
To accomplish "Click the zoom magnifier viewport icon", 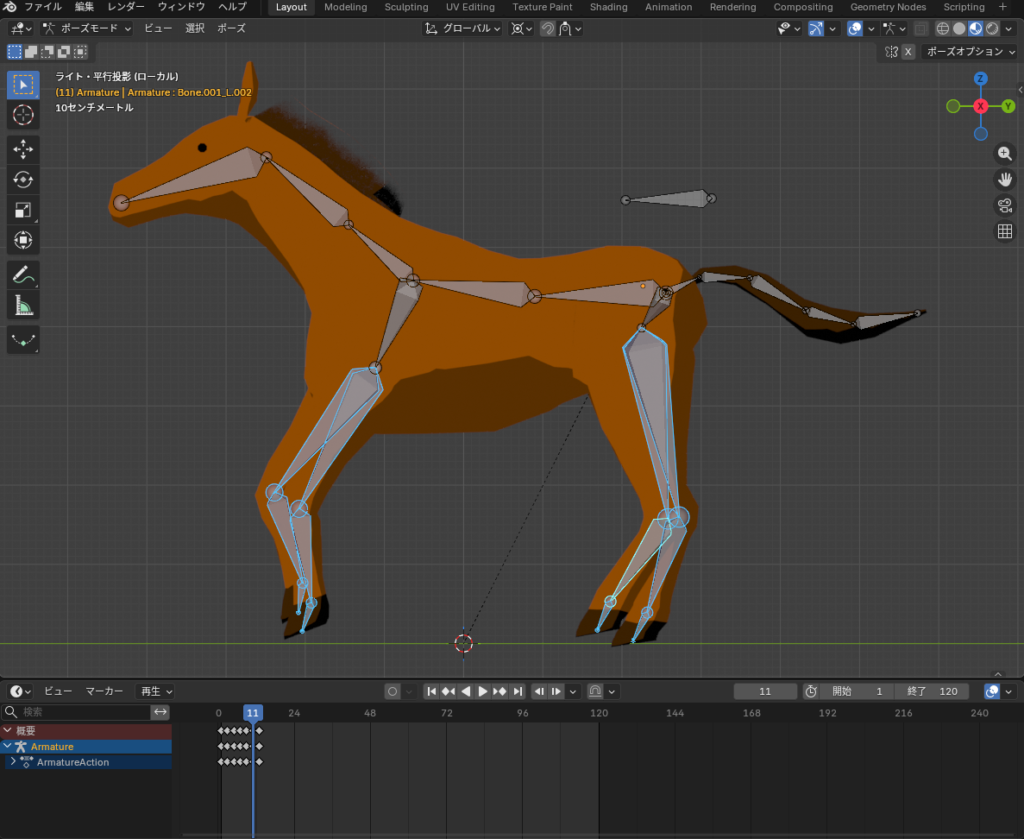I will [x=1005, y=154].
